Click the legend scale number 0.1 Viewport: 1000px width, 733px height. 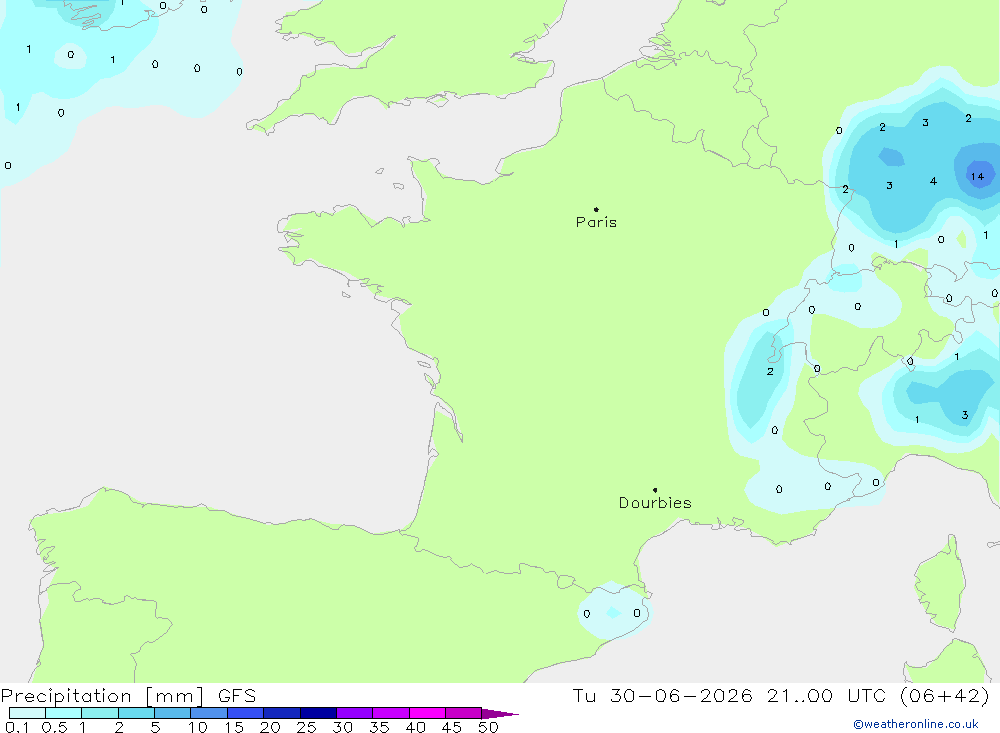[x=17, y=727]
